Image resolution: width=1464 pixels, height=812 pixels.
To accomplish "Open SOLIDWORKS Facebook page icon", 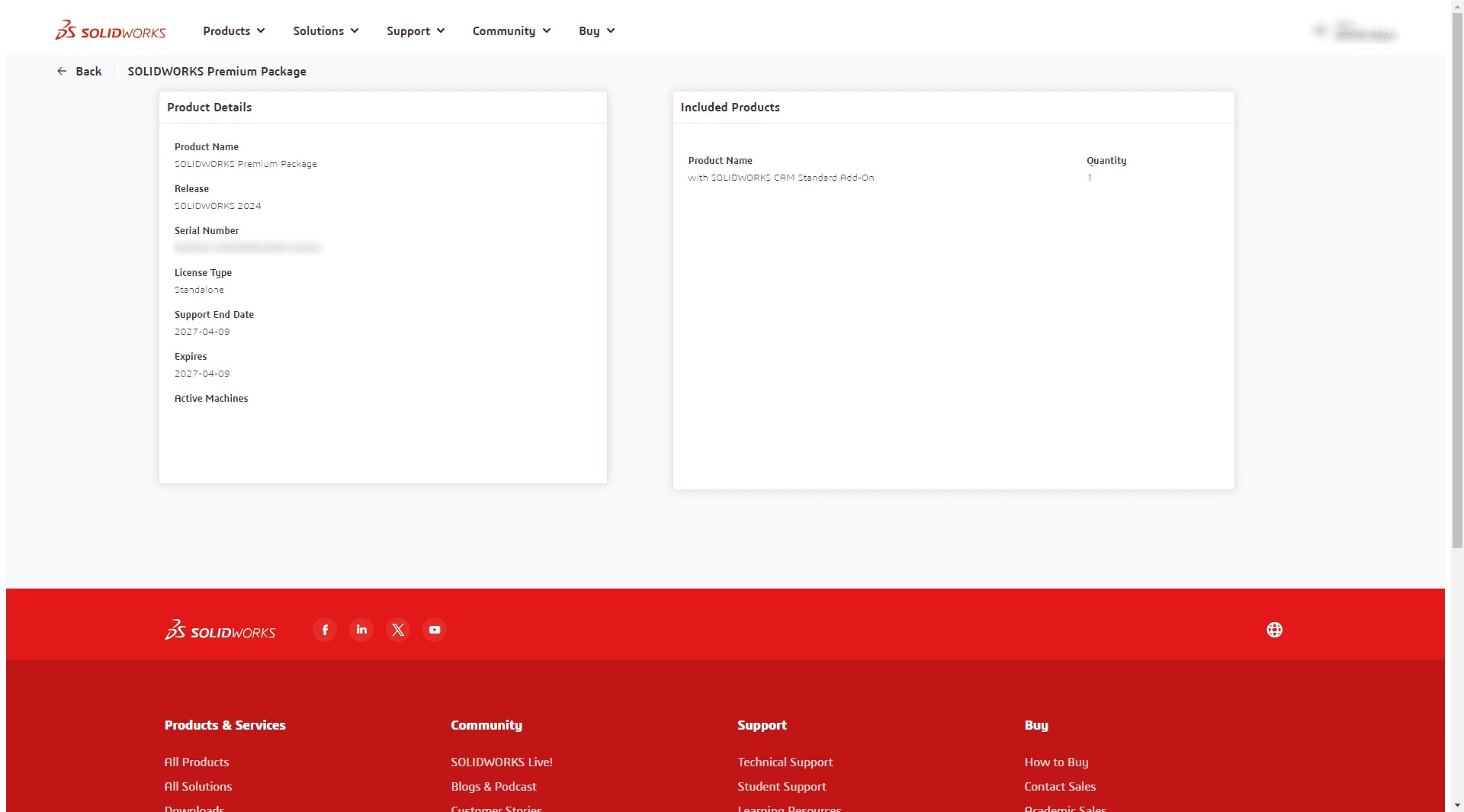I will click(325, 630).
